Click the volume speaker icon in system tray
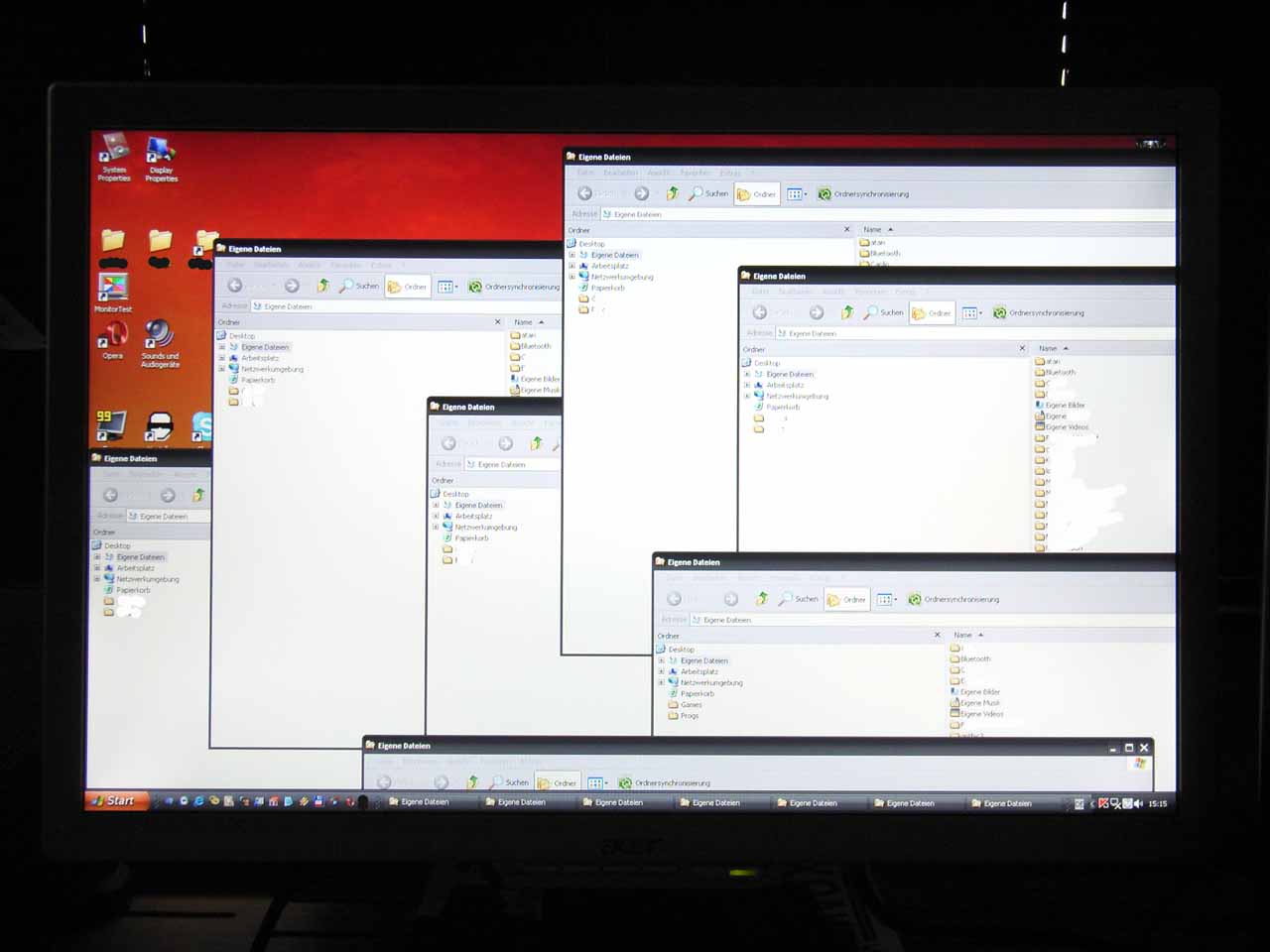The image size is (1270, 952). pos(1137,803)
